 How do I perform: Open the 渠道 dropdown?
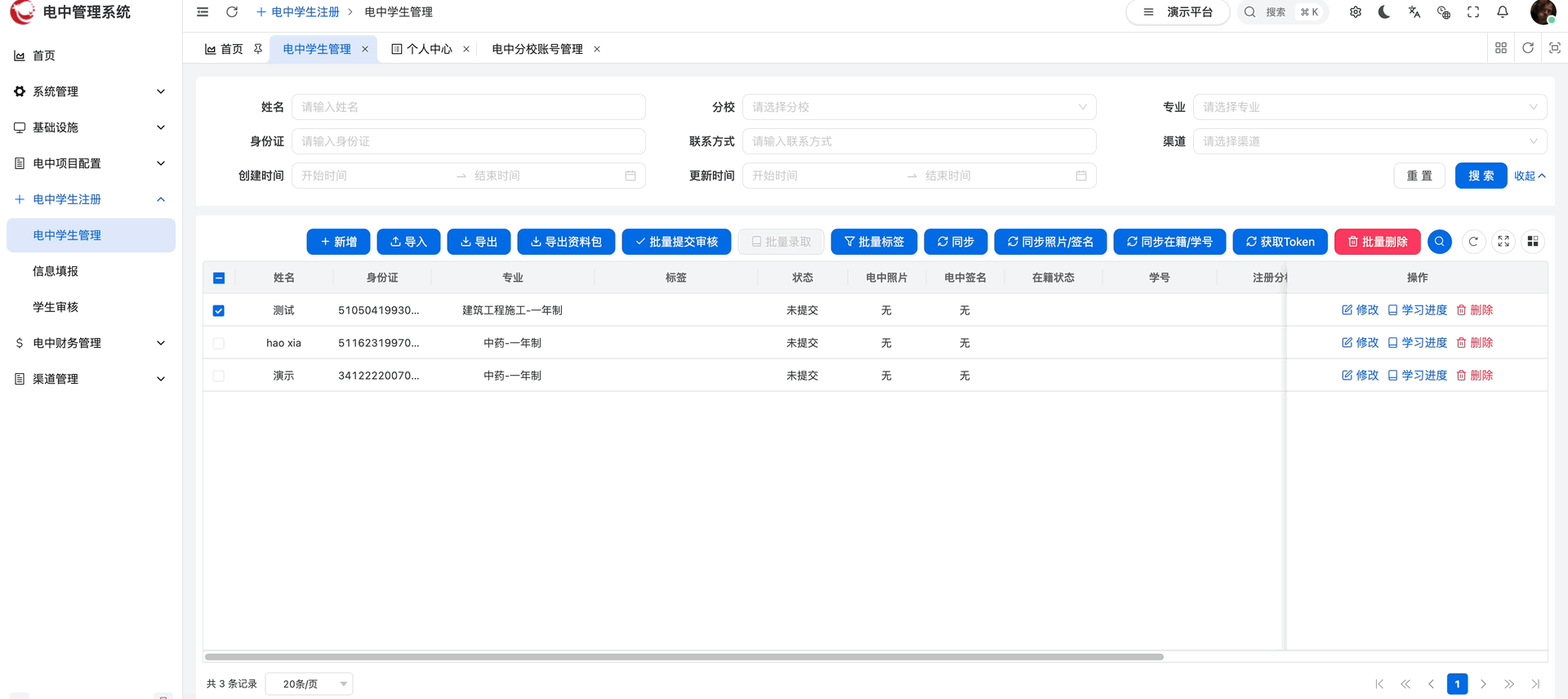click(x=1370, y=141)
